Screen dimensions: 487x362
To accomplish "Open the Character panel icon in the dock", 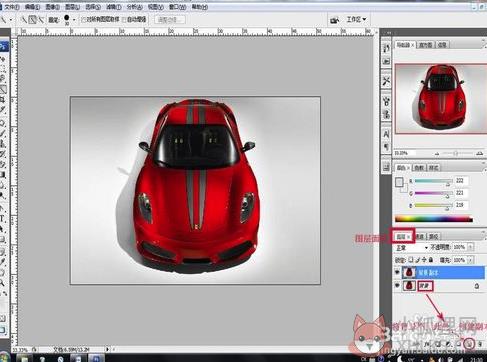I will click(386, 134).
